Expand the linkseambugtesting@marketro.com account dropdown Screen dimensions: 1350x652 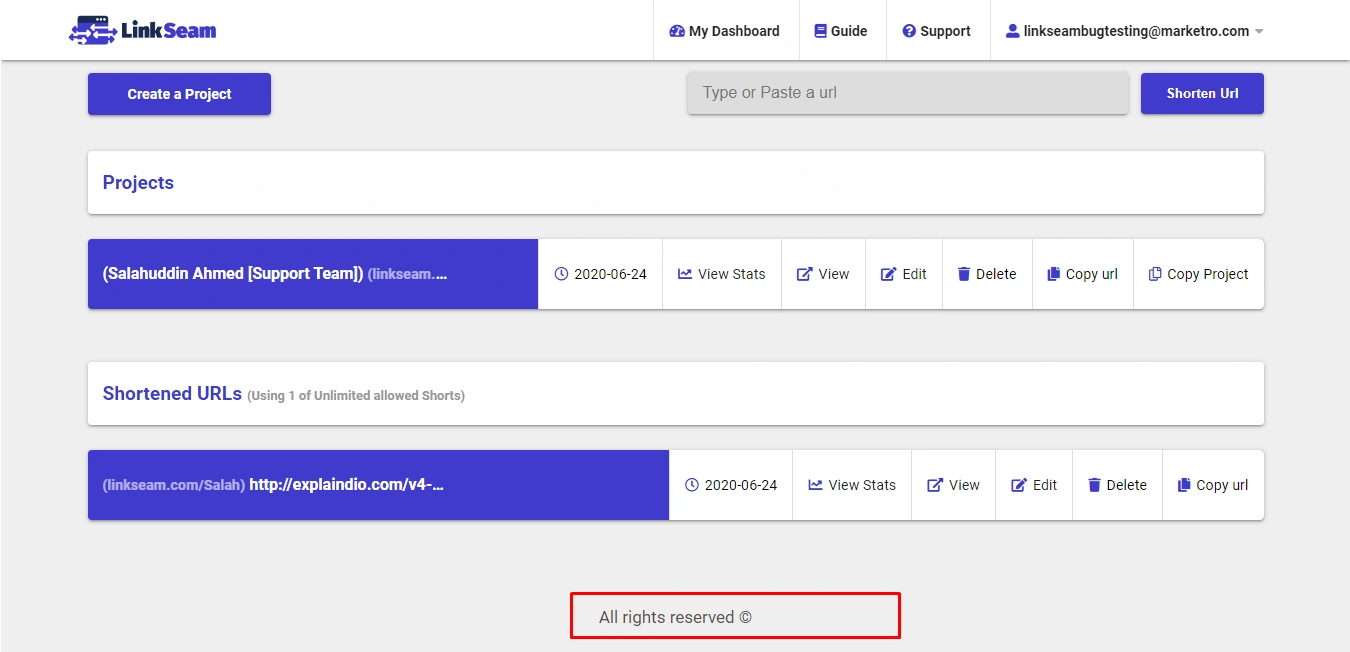pyautogui.click(x=1257, y=31)
